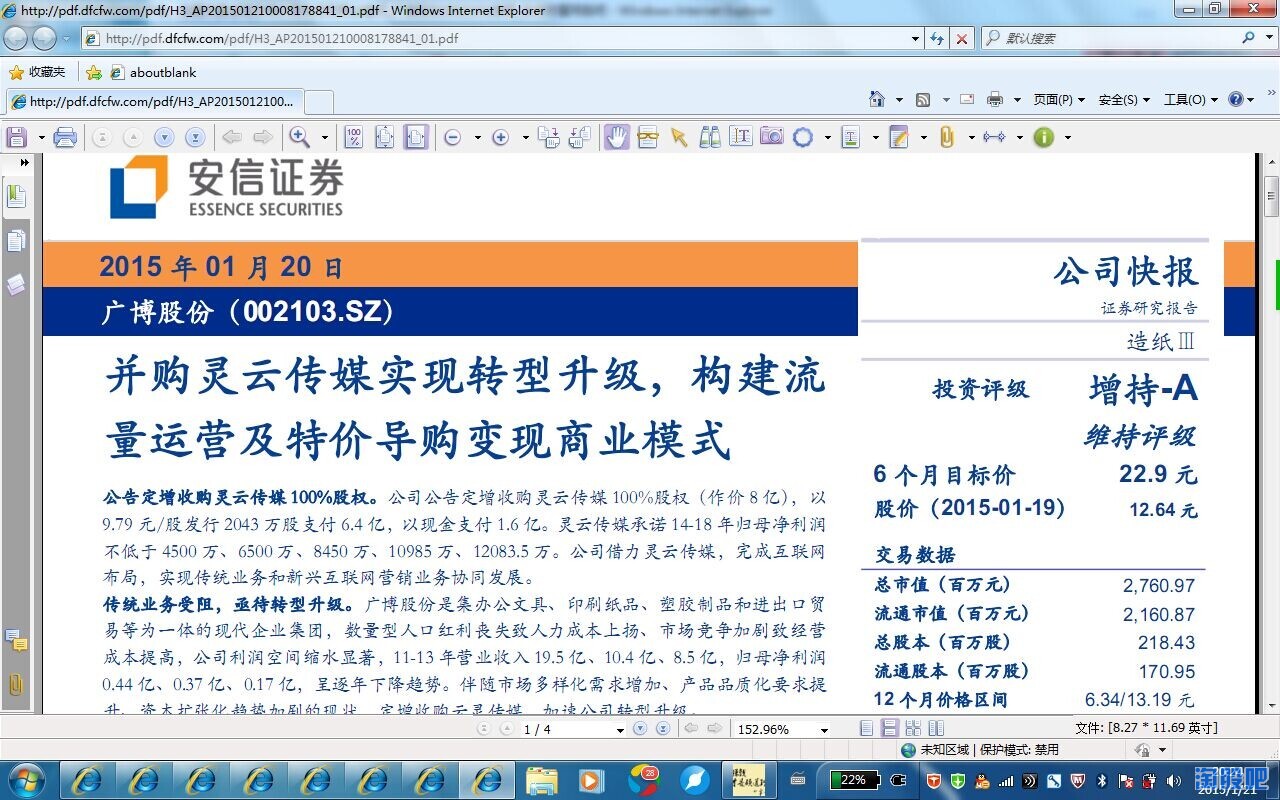The image size is (1280, 800).
Task: Set zoom to actual size 100%
Action: point(353,137)
